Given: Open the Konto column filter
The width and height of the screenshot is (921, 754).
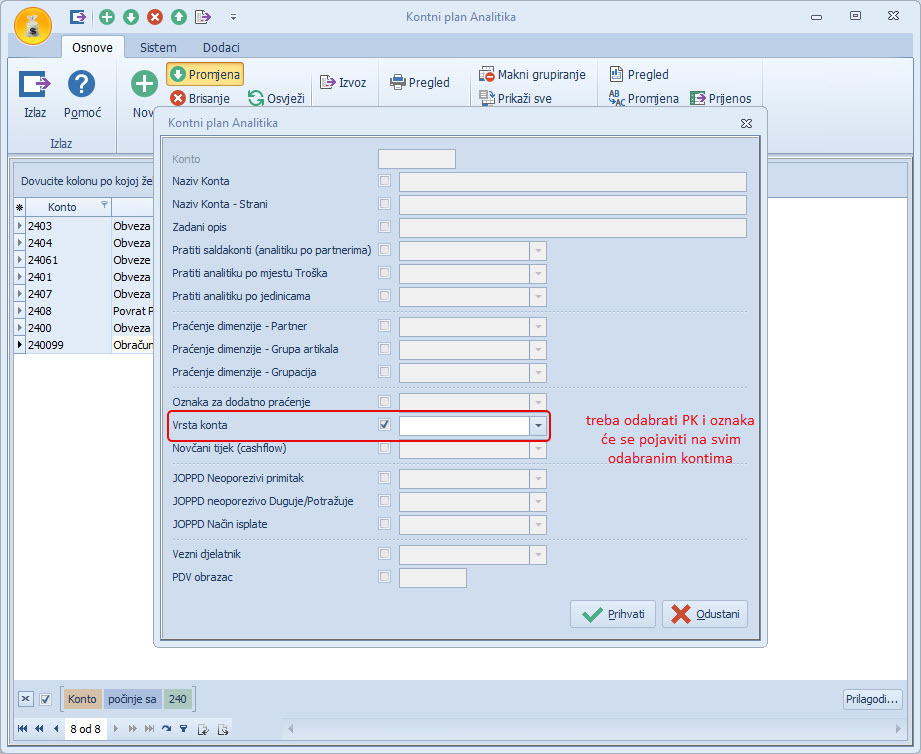Looking at the screenshot, I should (105, 204).
